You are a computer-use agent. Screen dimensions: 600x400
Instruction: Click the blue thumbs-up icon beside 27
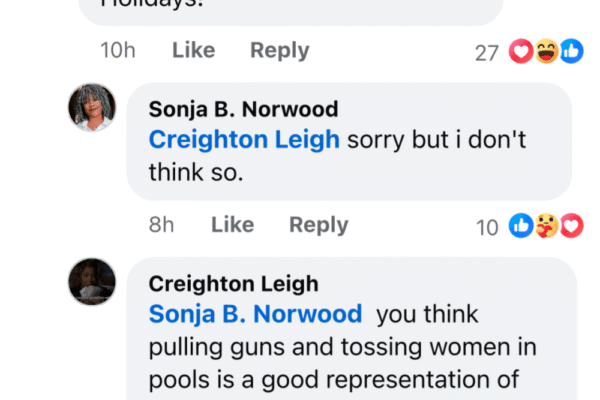click(x=571, y=51)
